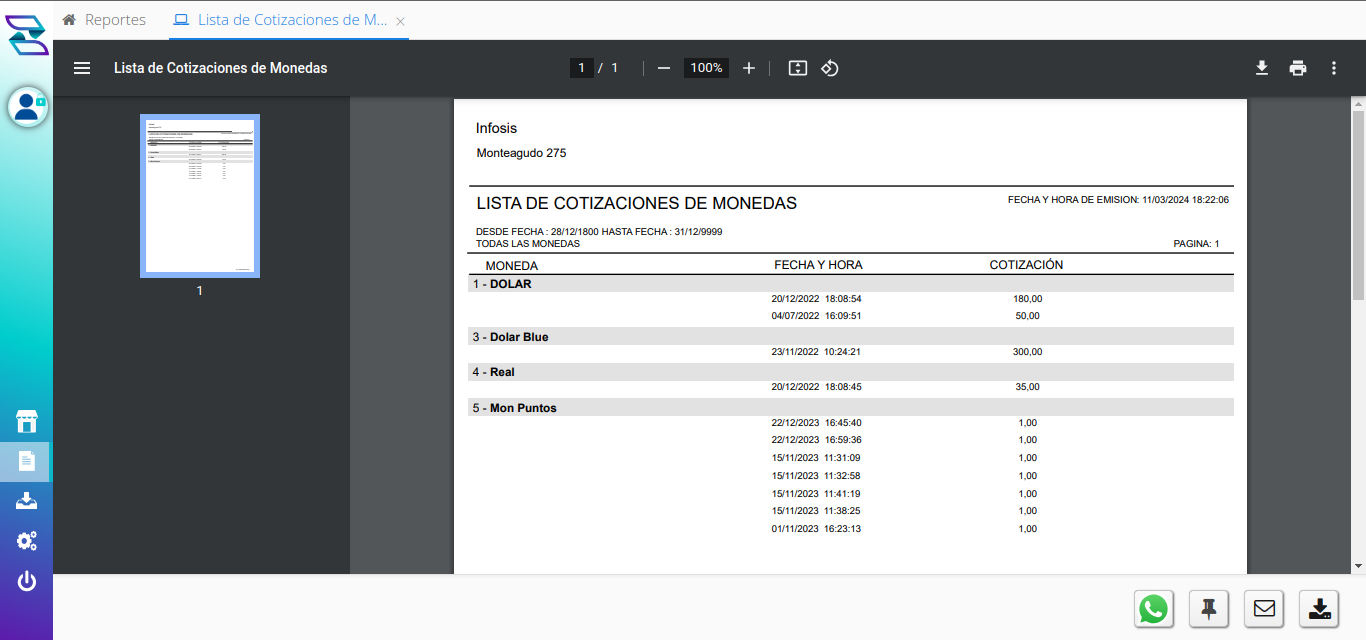Select the page 1 thumbnail
Screen dimensions: 1366x640
pos(200,196)
